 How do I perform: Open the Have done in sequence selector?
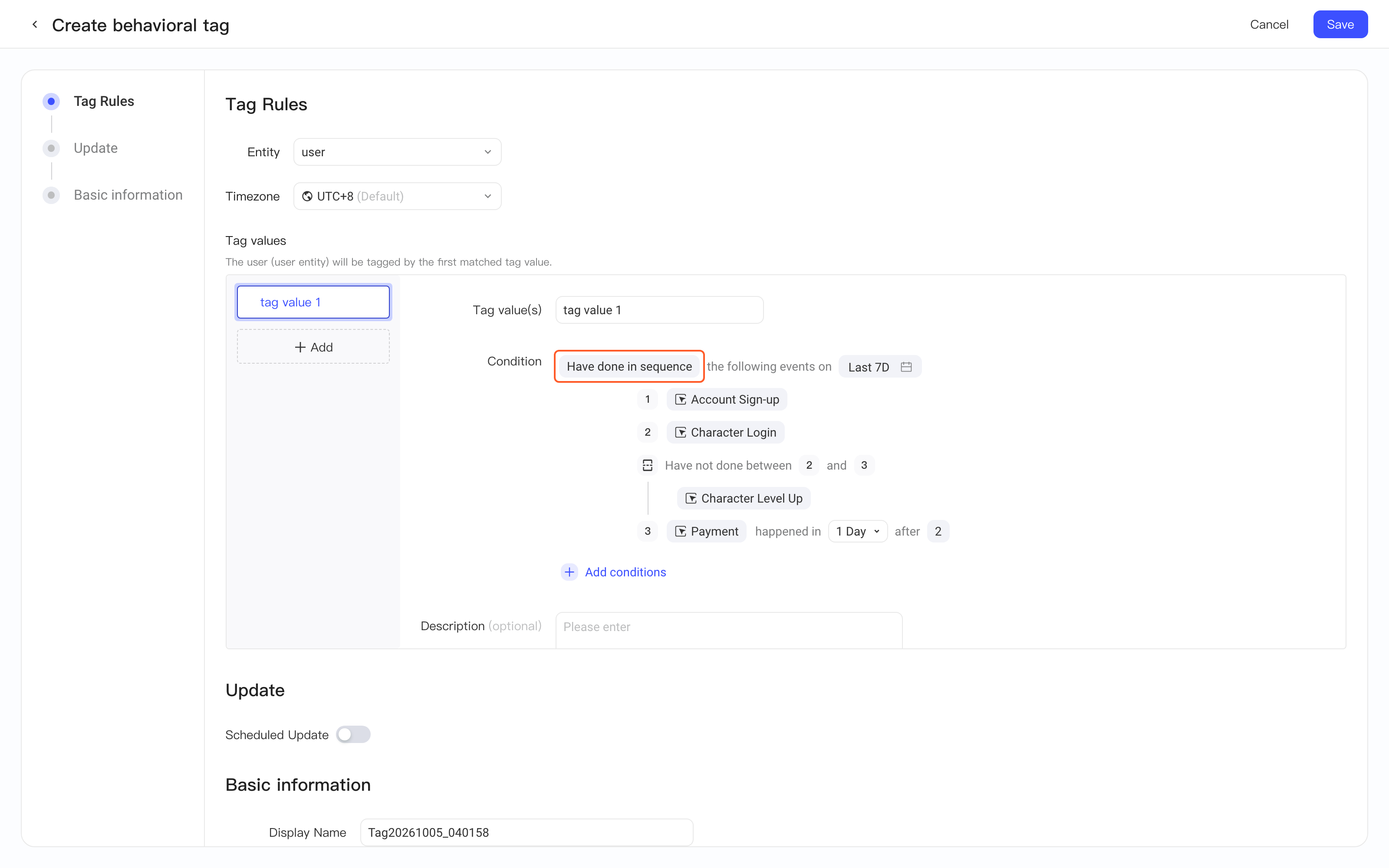click(x=629, y=366)
